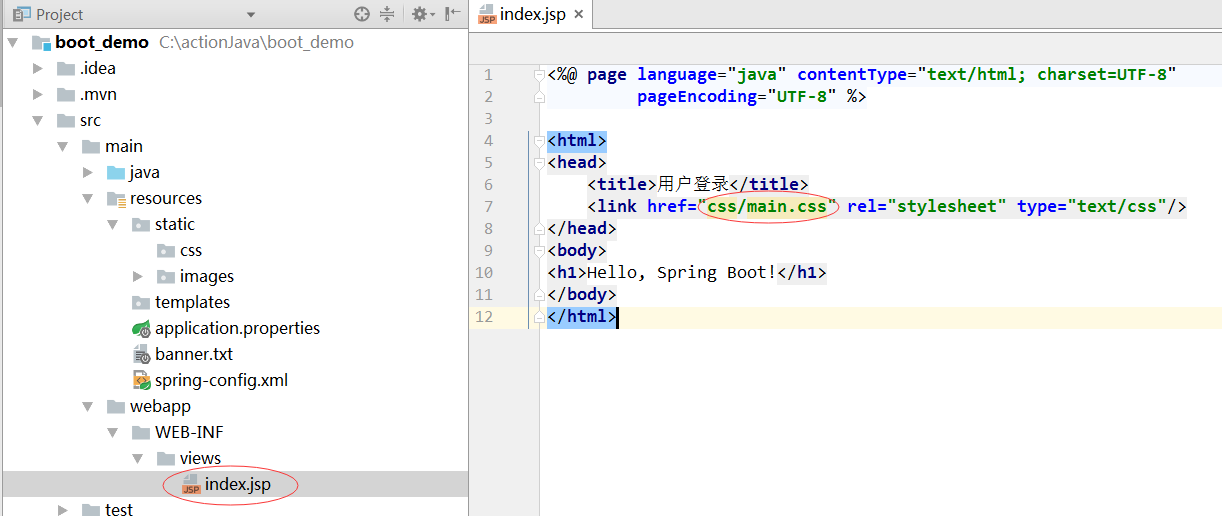Click the fold end marker at line 11
Image resolution: width=1222 pixels, height=516 pixels.
point(539,295)
